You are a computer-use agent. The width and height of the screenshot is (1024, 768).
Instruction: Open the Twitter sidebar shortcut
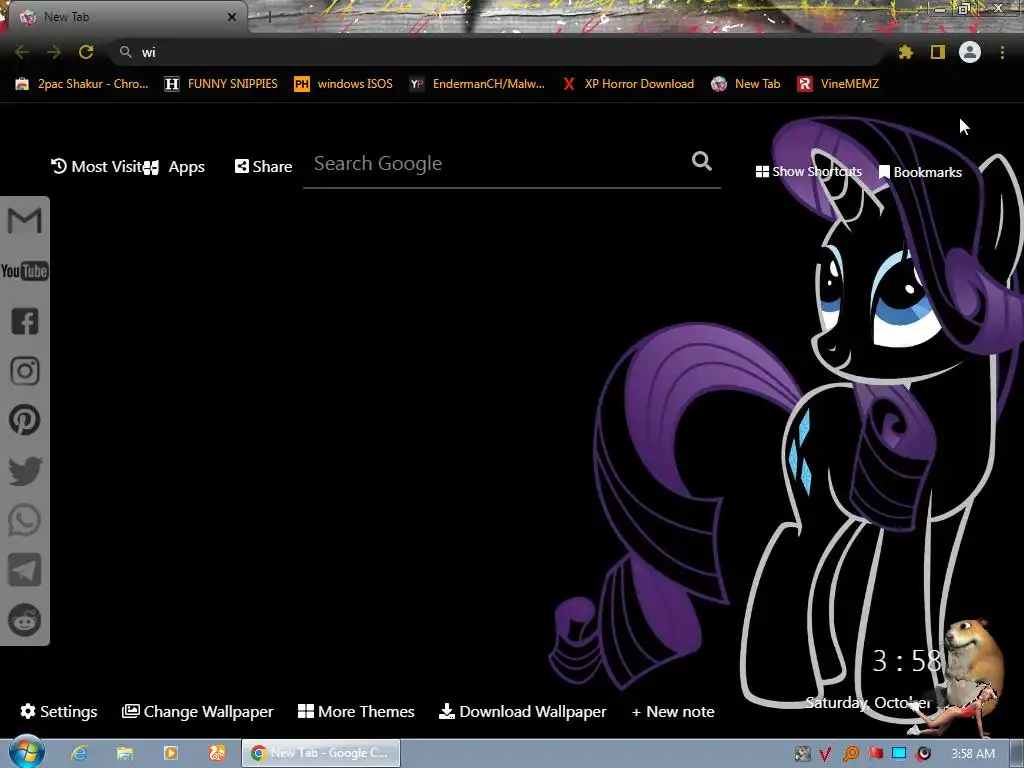(x=25, y=471)
